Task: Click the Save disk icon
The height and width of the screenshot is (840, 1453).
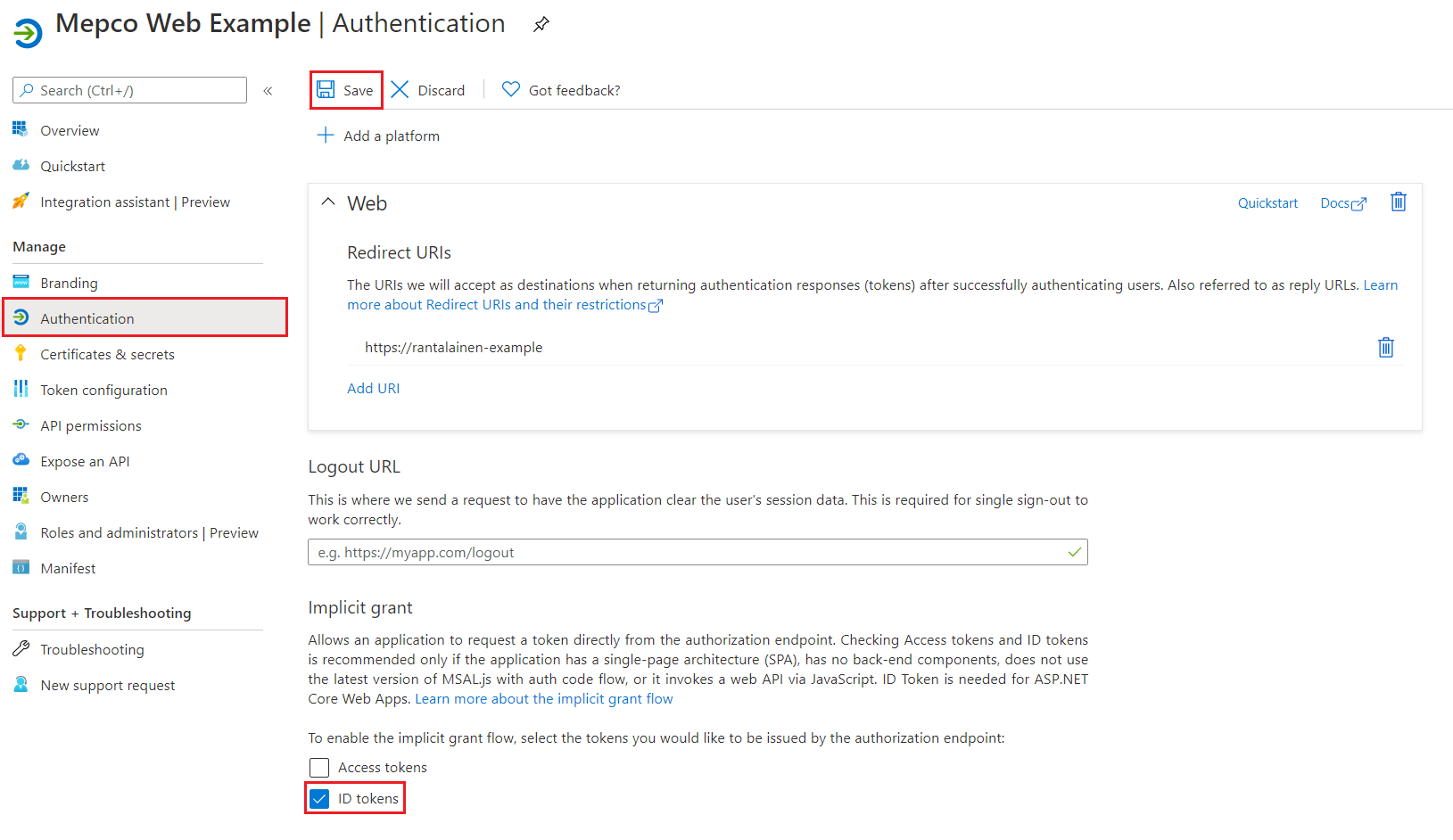Action: tap(326, 90)
